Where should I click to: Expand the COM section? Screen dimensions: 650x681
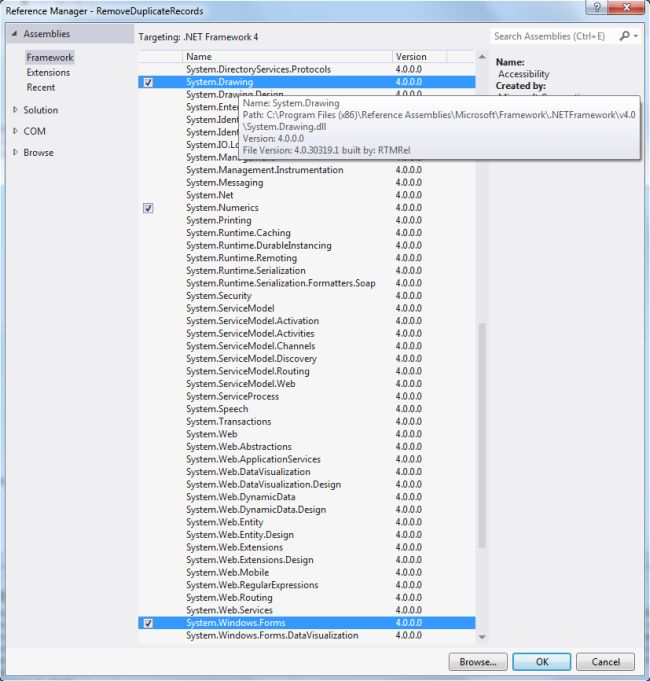point(15,131)
